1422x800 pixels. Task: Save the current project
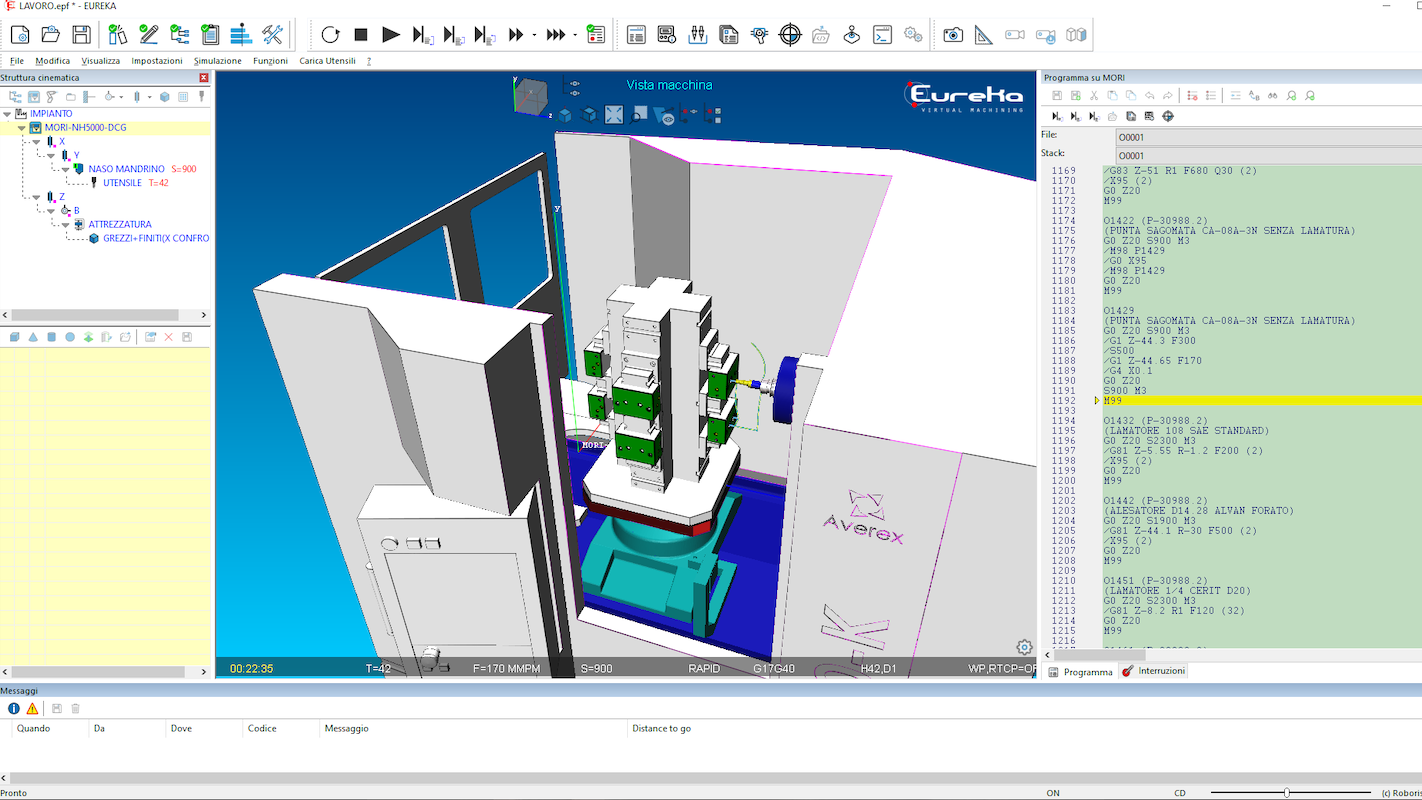(x=82, y=35)
